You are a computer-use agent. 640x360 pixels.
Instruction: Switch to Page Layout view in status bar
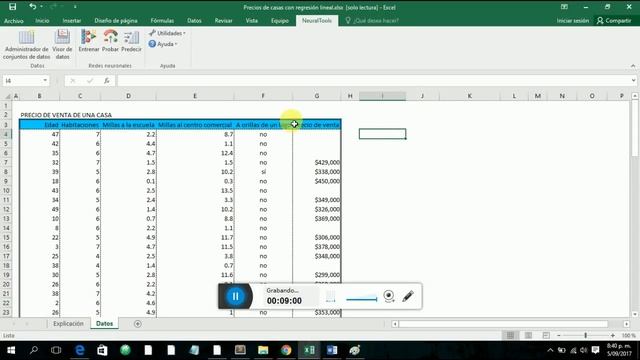click(x=528, y=336)
